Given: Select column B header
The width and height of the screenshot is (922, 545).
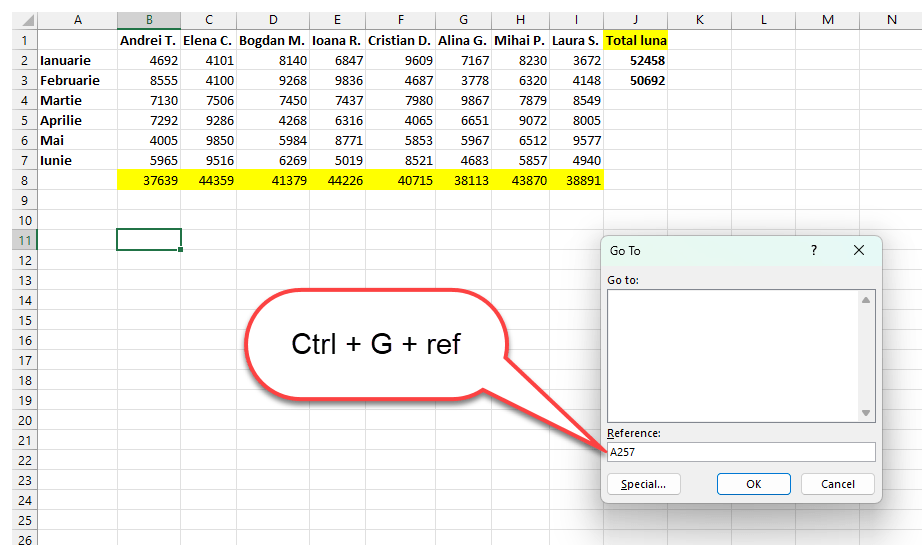Looking at the screenshot, I should [x=149, y=20].
